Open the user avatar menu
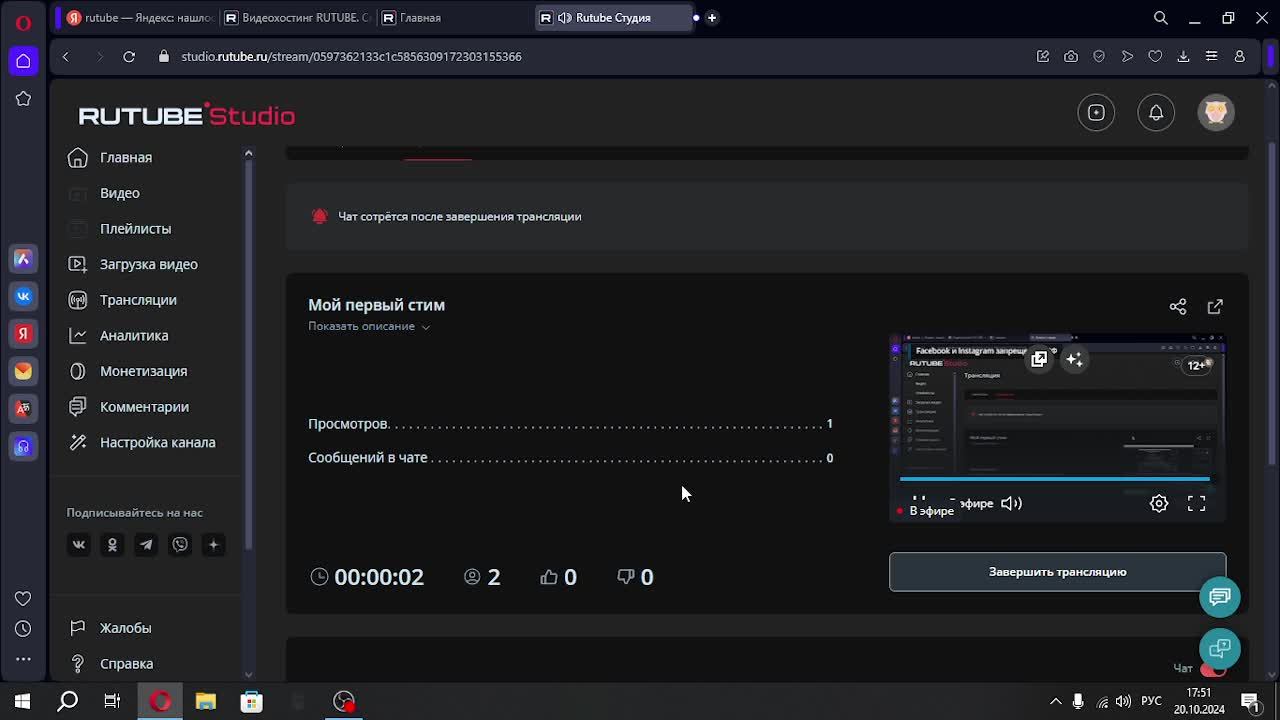 1216,113
